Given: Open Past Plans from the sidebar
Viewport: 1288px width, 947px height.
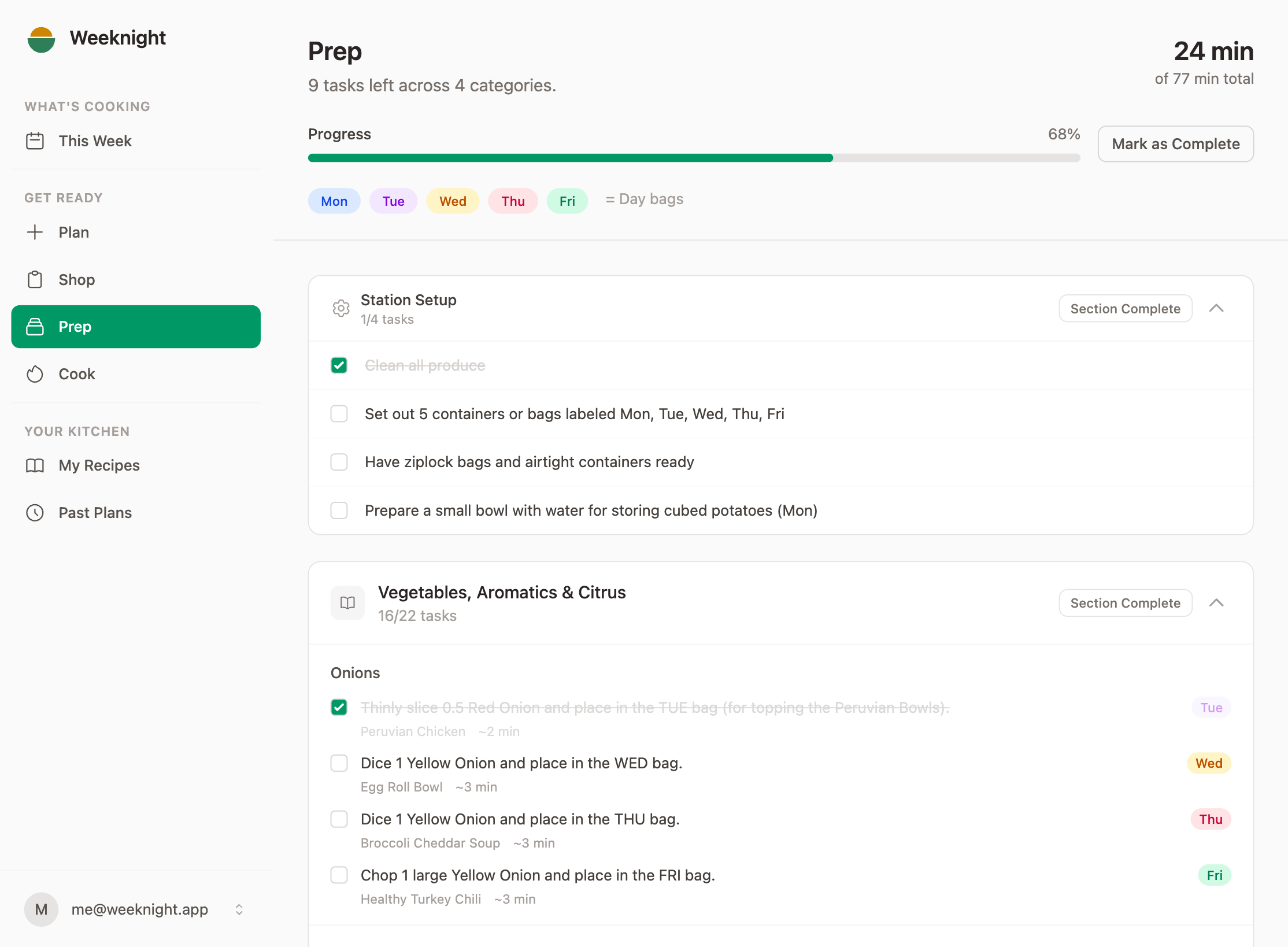Looking at the screenshot, I should click(95, 512).
